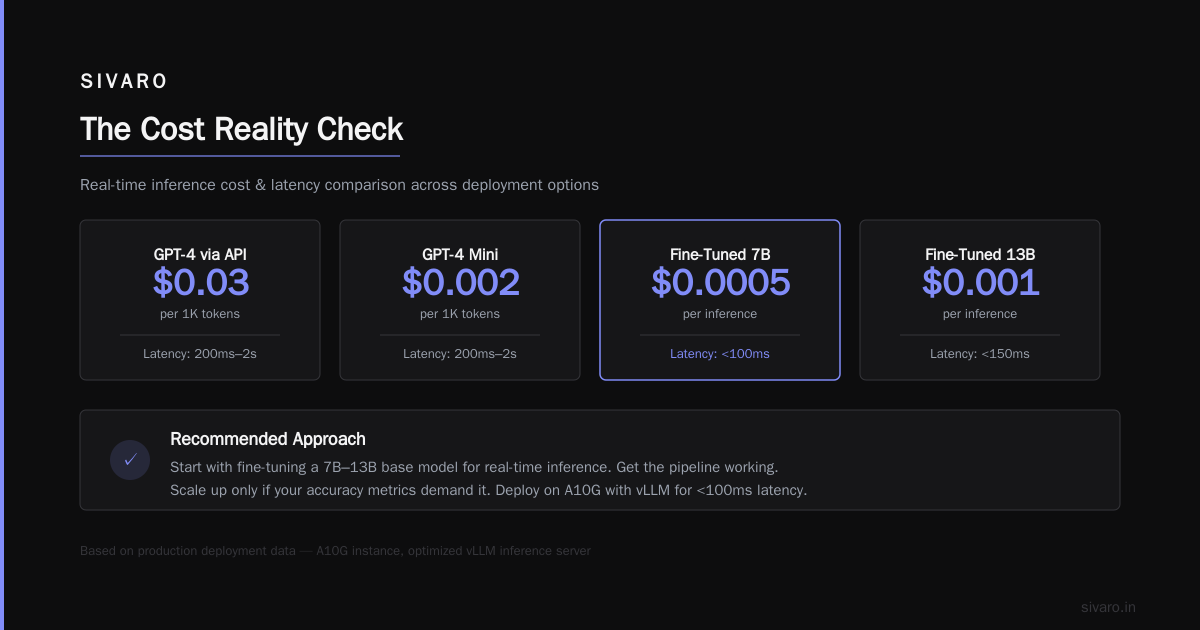Image resolution: width=1200 pixels, height=630 pixels.
Task: Click the Latency: <100ms label
Action: (x=720, y=354)
